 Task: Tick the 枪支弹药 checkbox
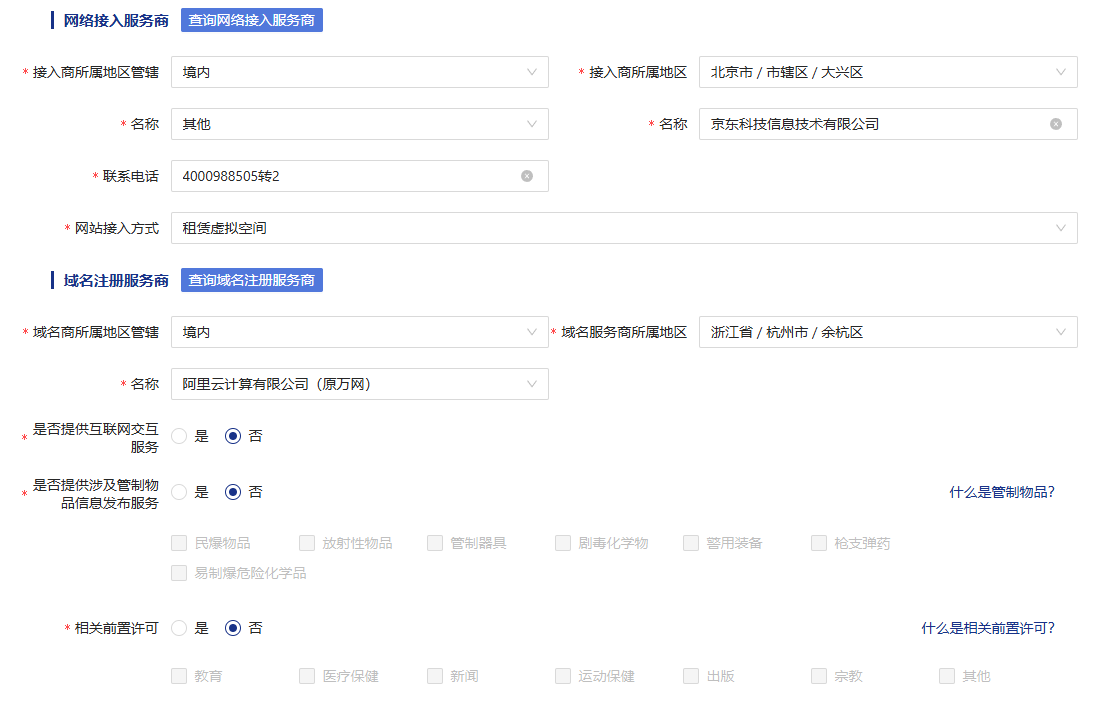820,543
